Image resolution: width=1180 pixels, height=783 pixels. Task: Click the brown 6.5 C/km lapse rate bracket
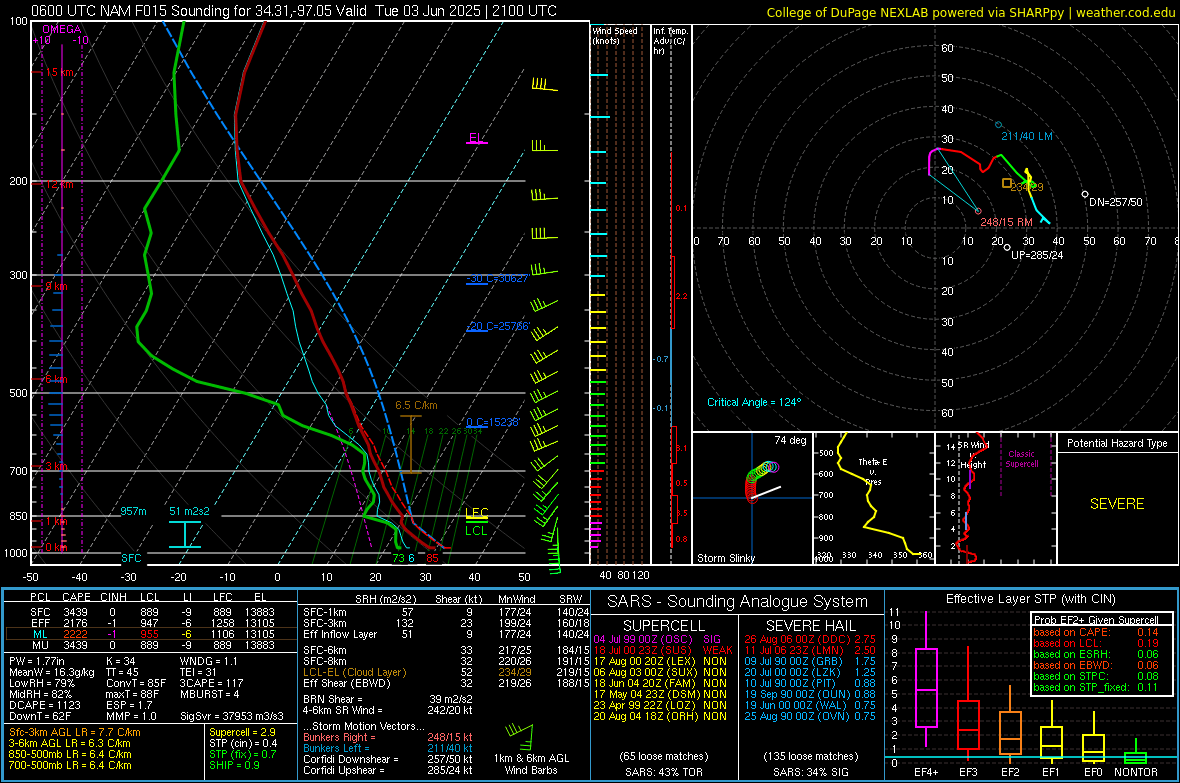(x=411, y=444)
